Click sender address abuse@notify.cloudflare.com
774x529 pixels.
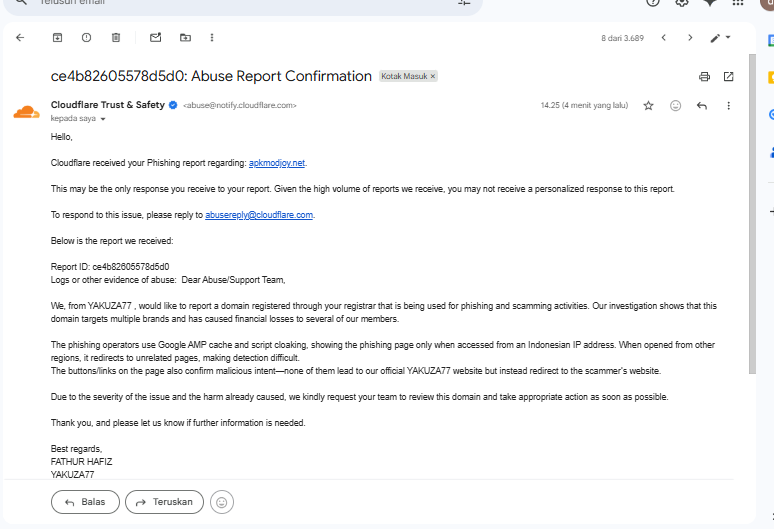239,105
